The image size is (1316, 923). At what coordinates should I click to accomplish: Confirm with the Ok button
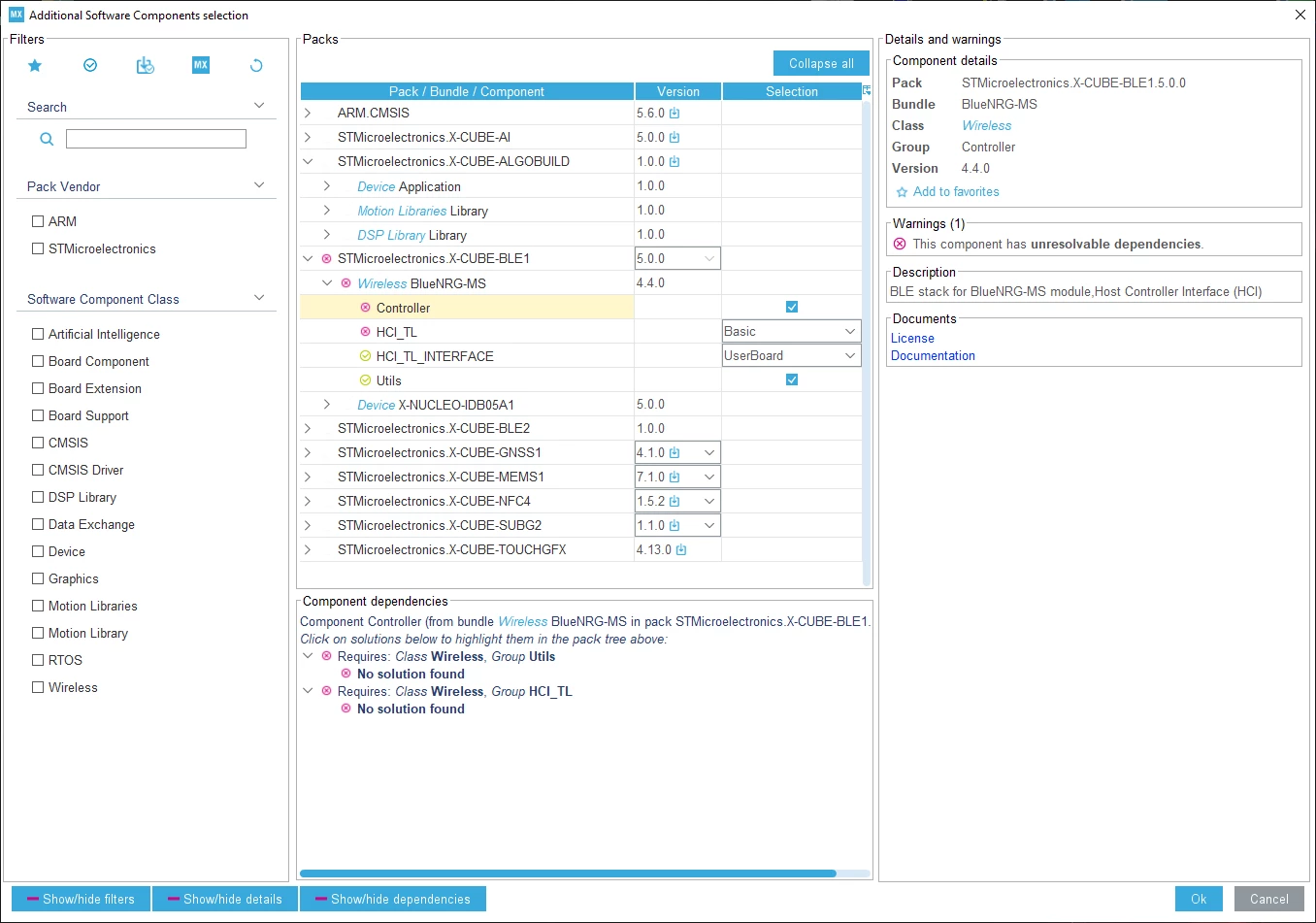click(1199, 899)
